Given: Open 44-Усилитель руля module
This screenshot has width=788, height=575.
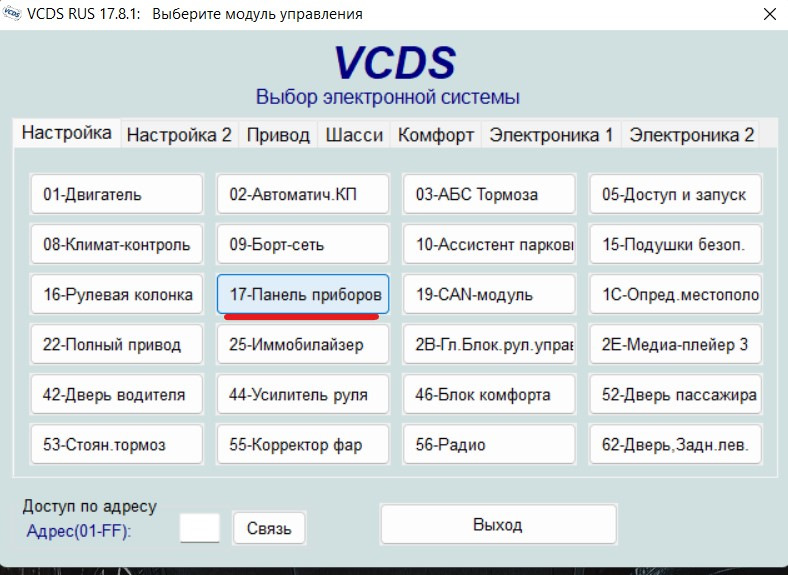Looking at the screenshot, I should pos(303,395).
